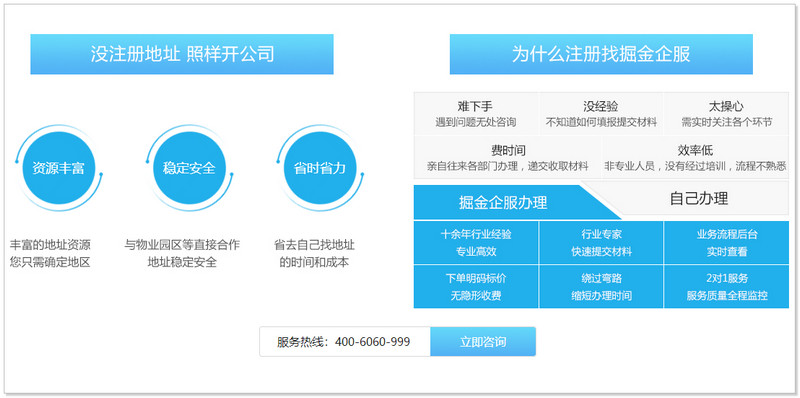Image resolution: width=800 pixels, height=398 pixels.
Task: Click the 行业专家 快速提交材料 tile
Action: click(601, 242)
